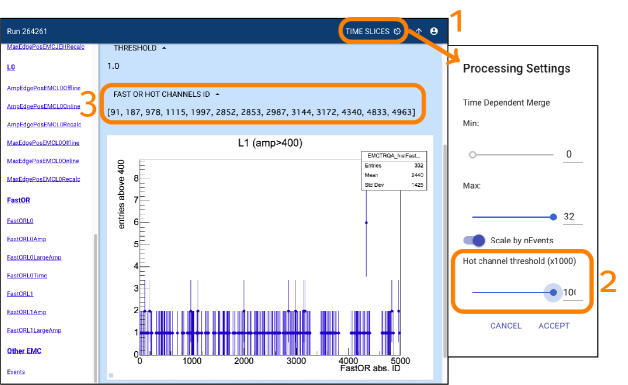The height and width of the screenshot is (385, 628).
Task: Collapse the THRESHOLD section arrow
Action: coord(164,48)
